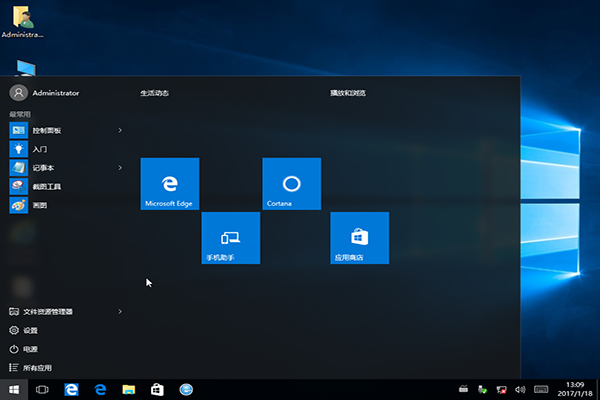Open the Microsoft Edge tile
This screenshot has height=400, width=600.
(170, 184)
